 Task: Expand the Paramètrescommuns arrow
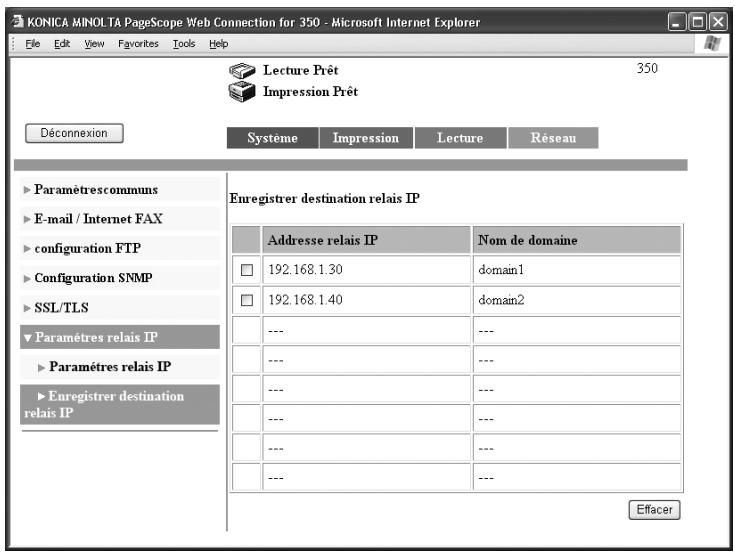coord(27,190)
